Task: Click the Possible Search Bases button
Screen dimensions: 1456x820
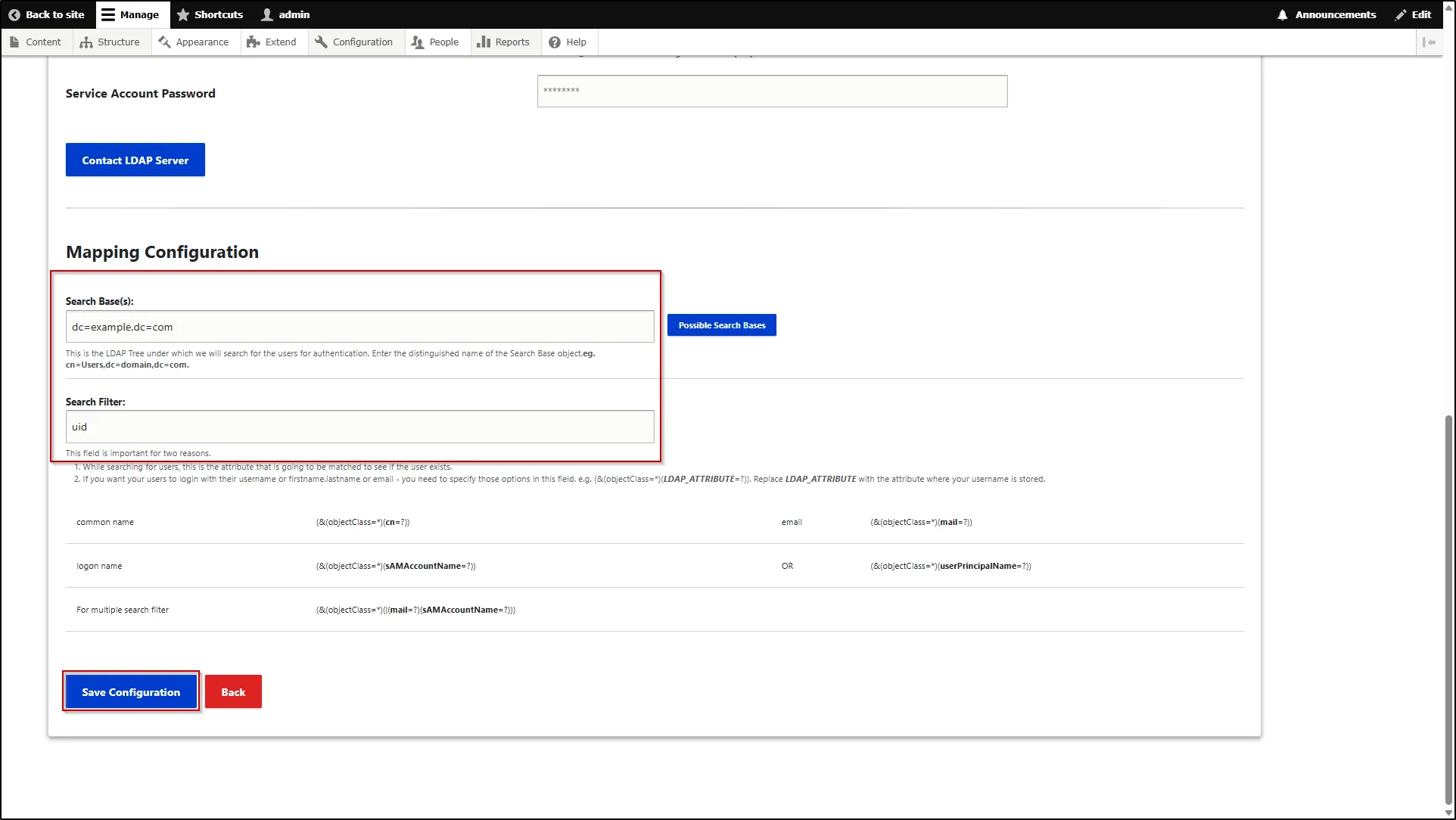Action: coord(721,325)
